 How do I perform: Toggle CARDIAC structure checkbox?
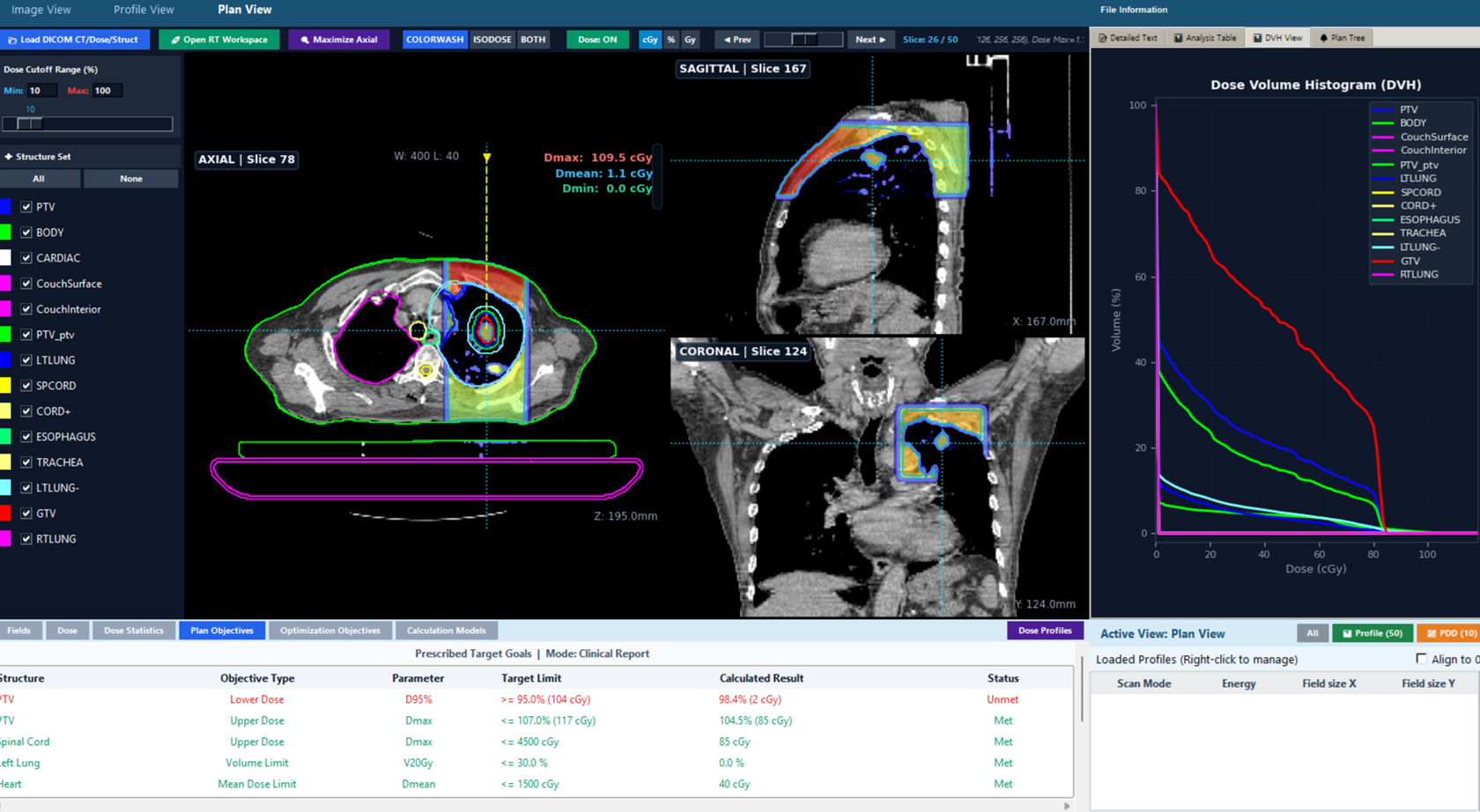[26, 258]
